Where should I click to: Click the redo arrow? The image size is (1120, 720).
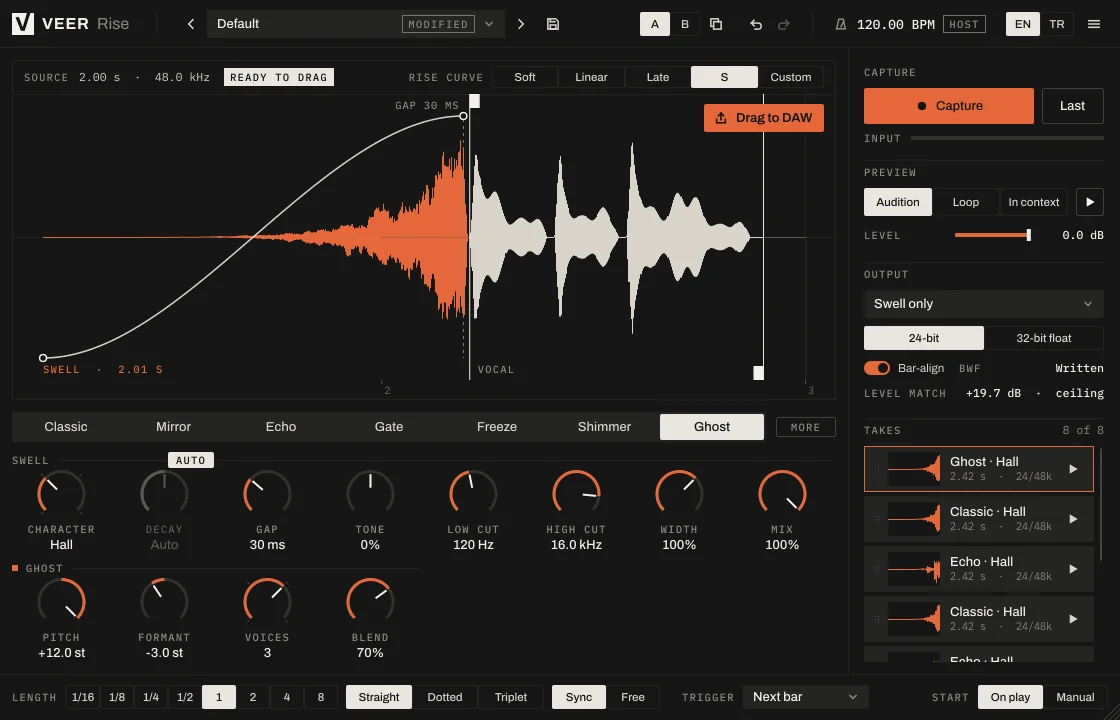coord(784,24)
